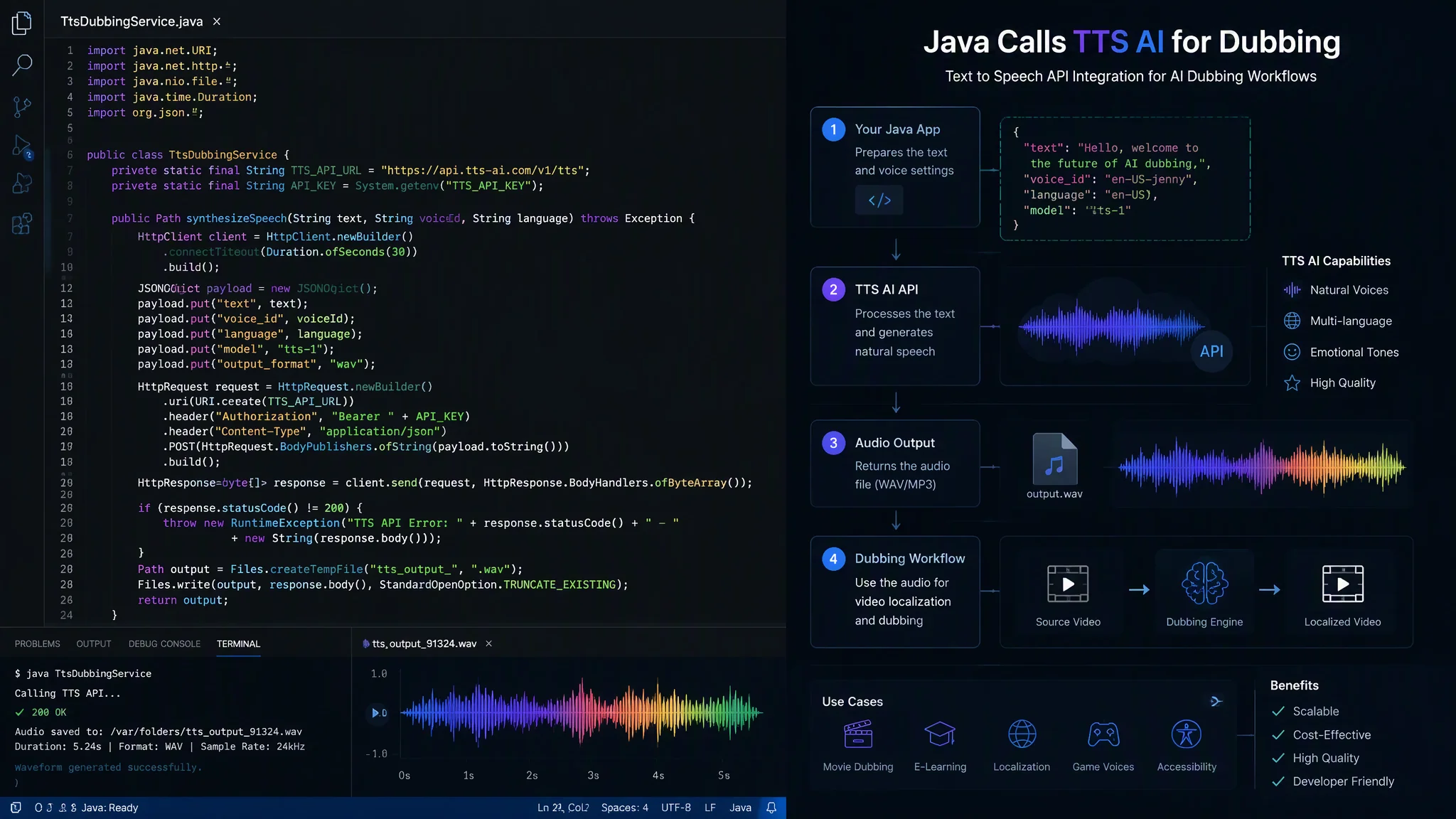
Task: Open the Explorer files icon in sidebar
Action: tap(22, 23)
